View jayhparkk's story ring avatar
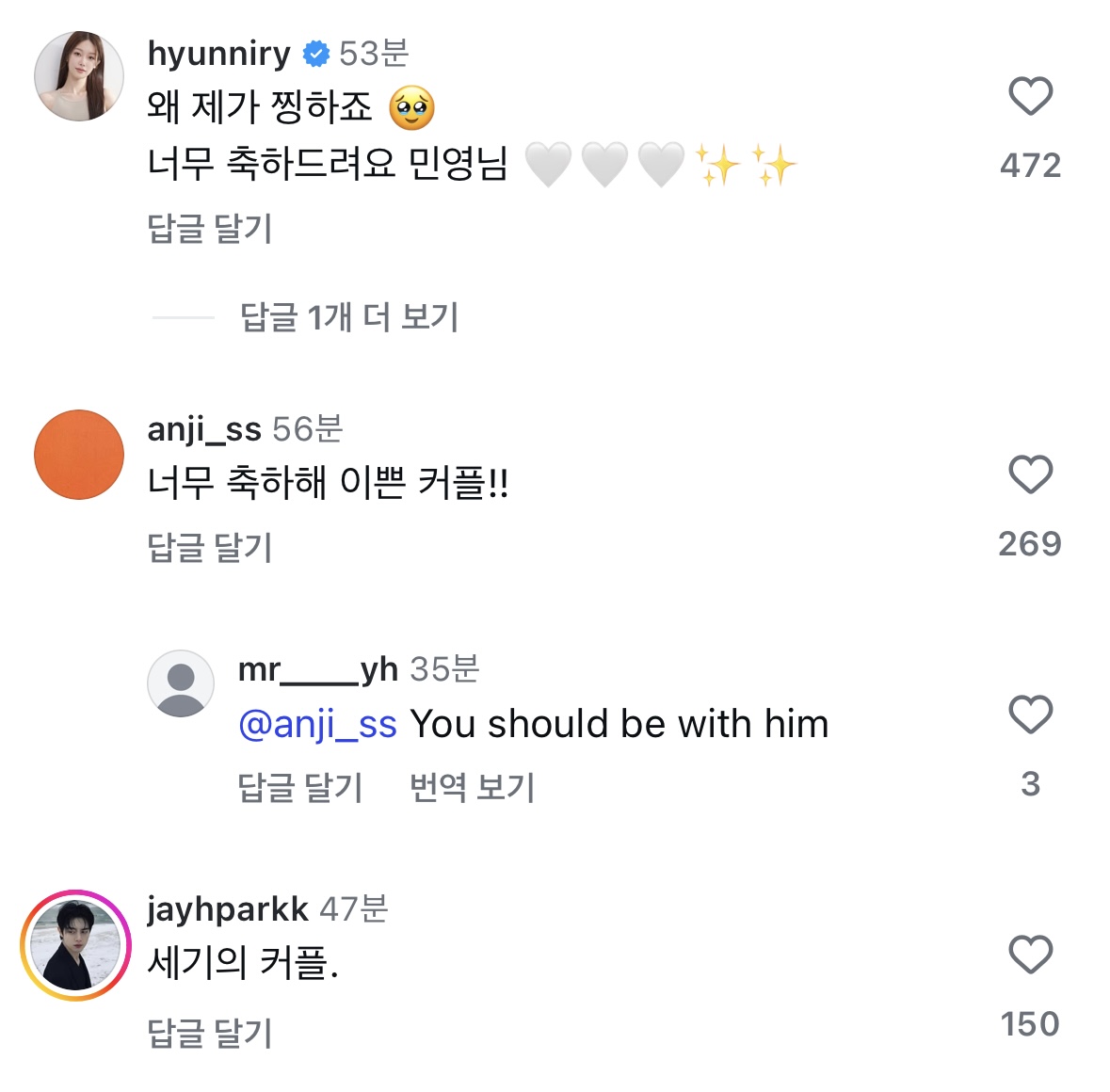1110x1092 pixels. tap(75, 944)
